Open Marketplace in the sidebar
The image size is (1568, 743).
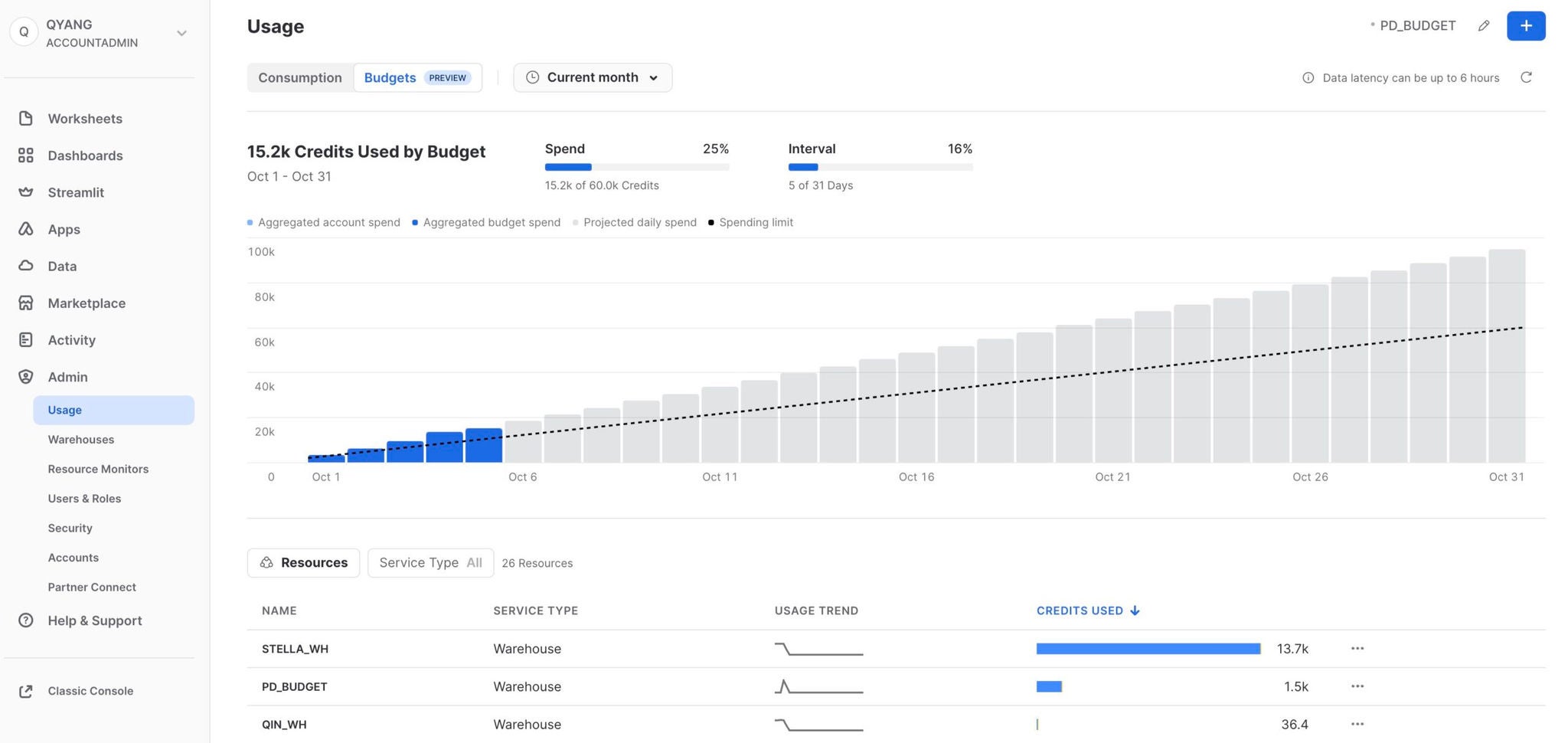(x=86, y=303)
